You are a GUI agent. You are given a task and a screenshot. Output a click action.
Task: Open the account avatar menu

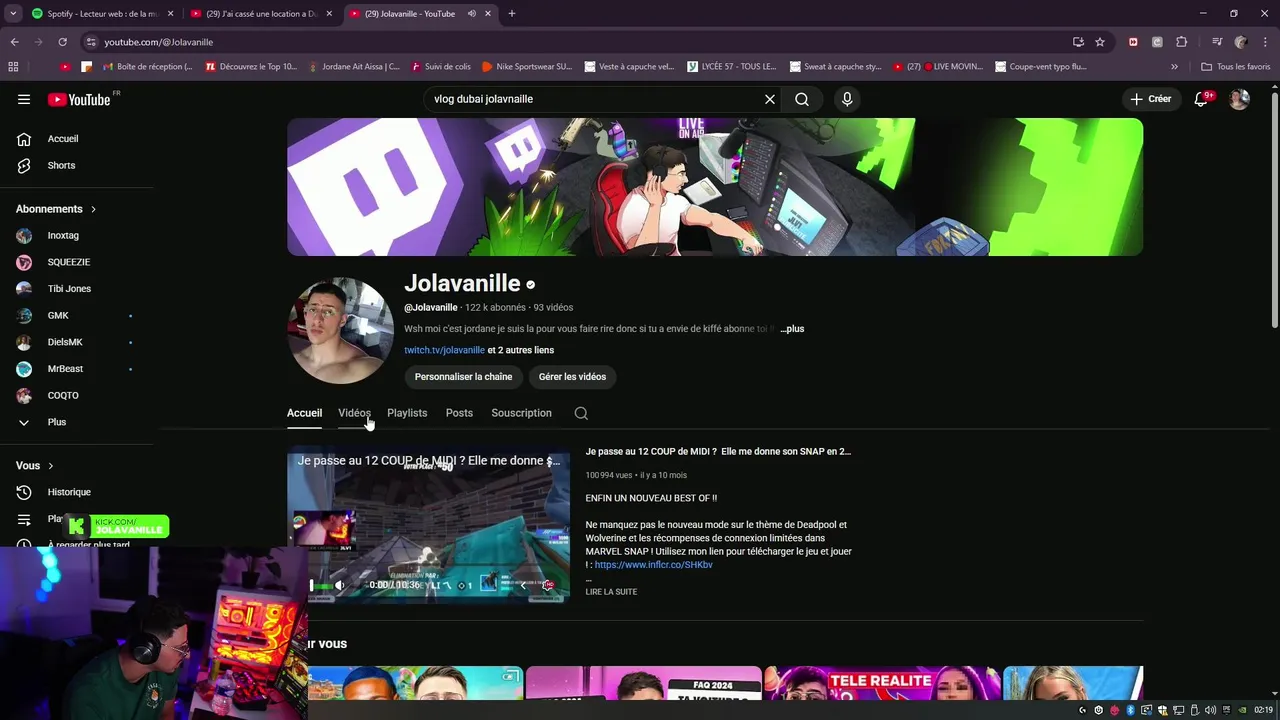[x=1239, y=99]
